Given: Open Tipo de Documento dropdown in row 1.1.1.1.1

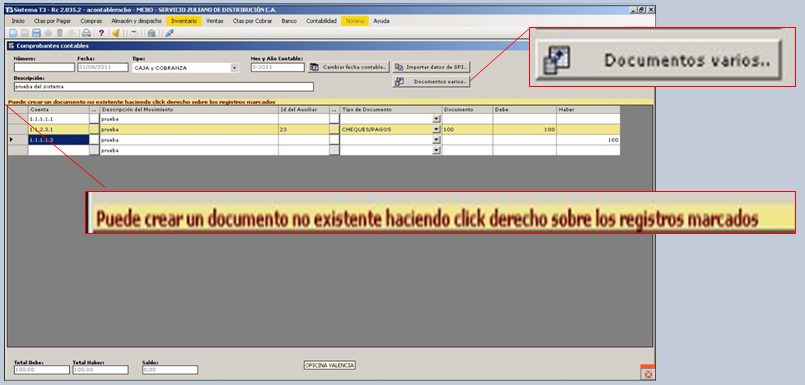Looking at the screenshot, I should pyautogui.click(x=436, y=119).
